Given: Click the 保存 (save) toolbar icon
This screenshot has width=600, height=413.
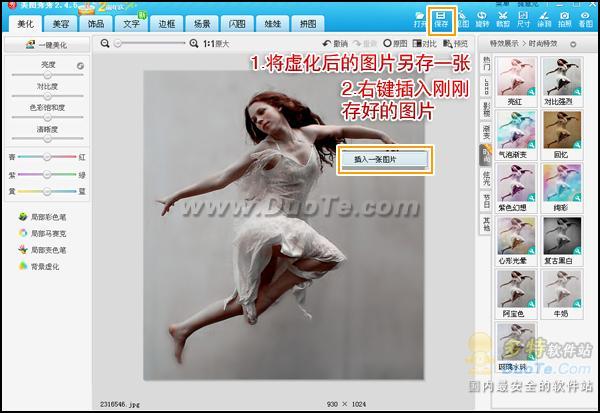Looking at the screenshot, I should click(441, 19).
